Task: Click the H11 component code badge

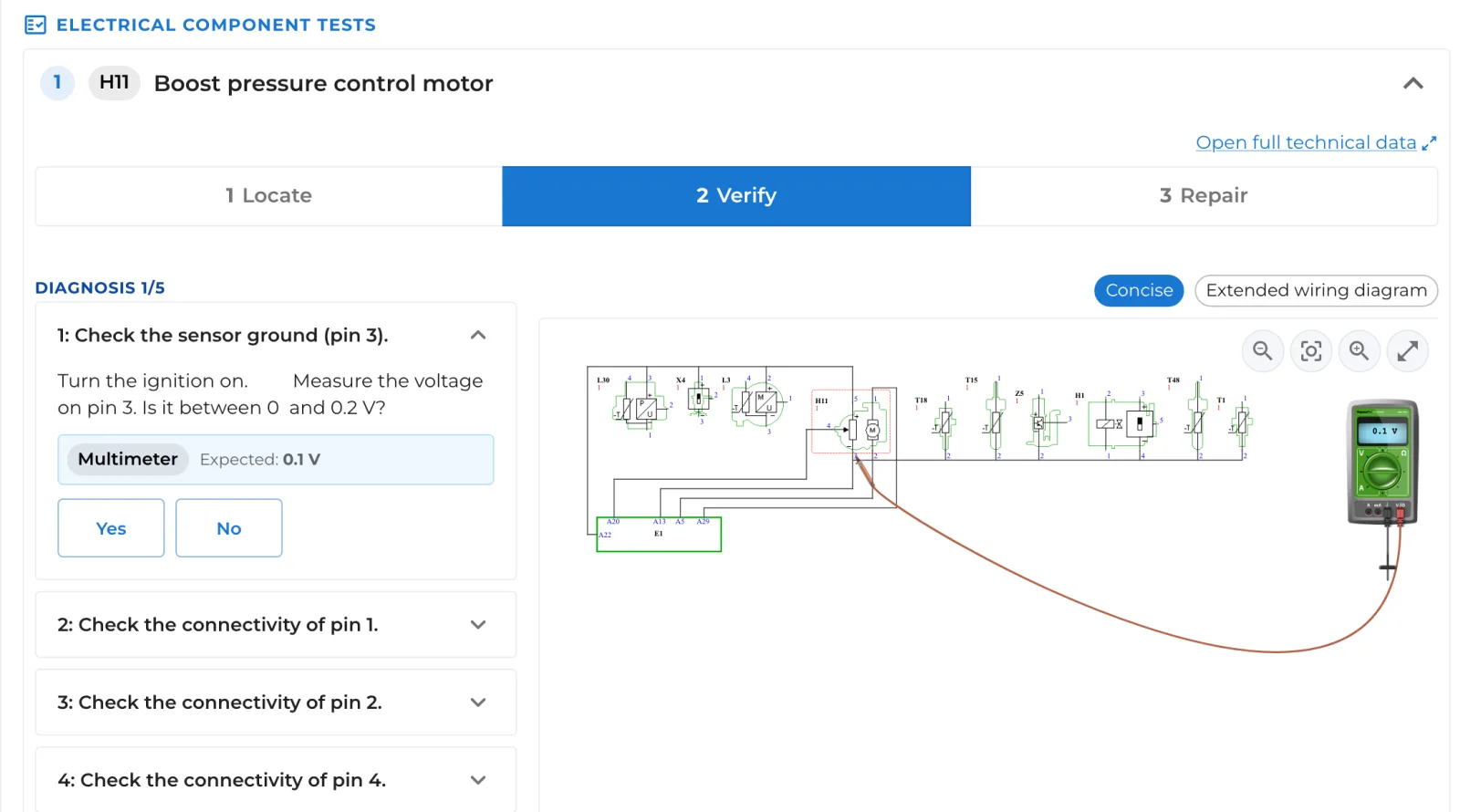Action: point(114,83)
